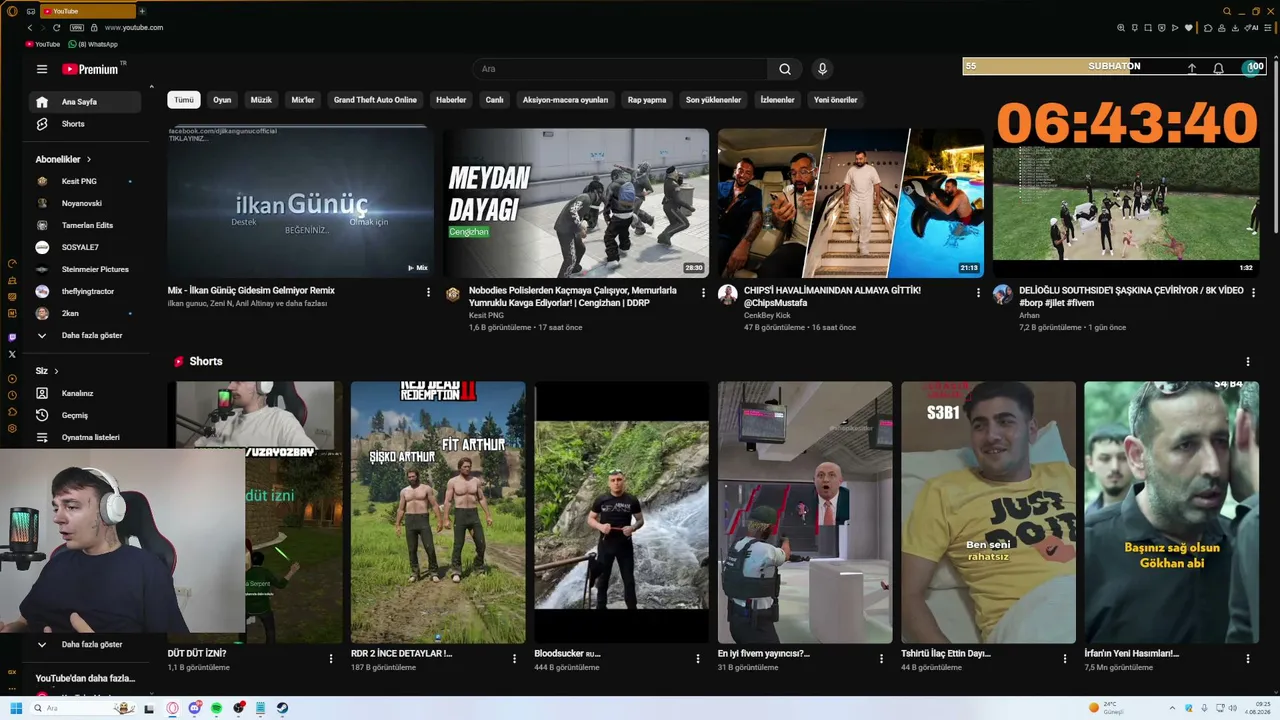Open the account avatar menu
The image size is (1280, 720).
coord(1252,68)
